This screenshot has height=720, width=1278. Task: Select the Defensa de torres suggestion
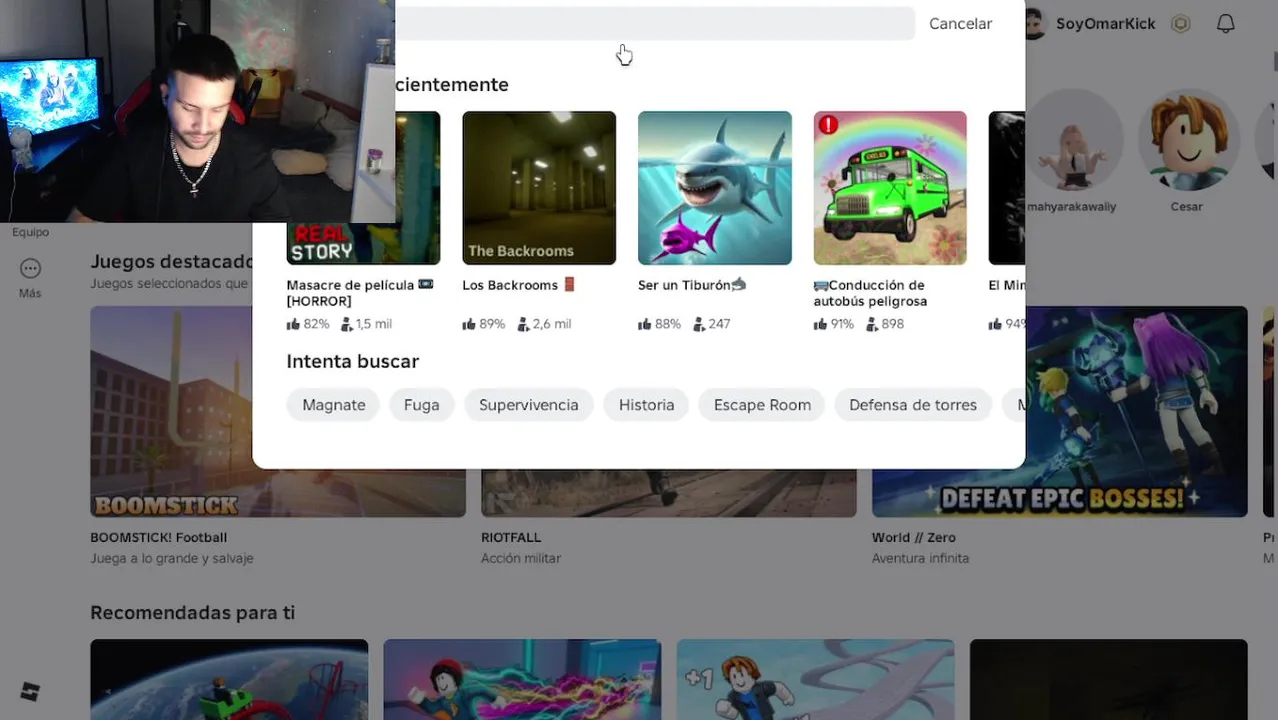pos(912,405)
